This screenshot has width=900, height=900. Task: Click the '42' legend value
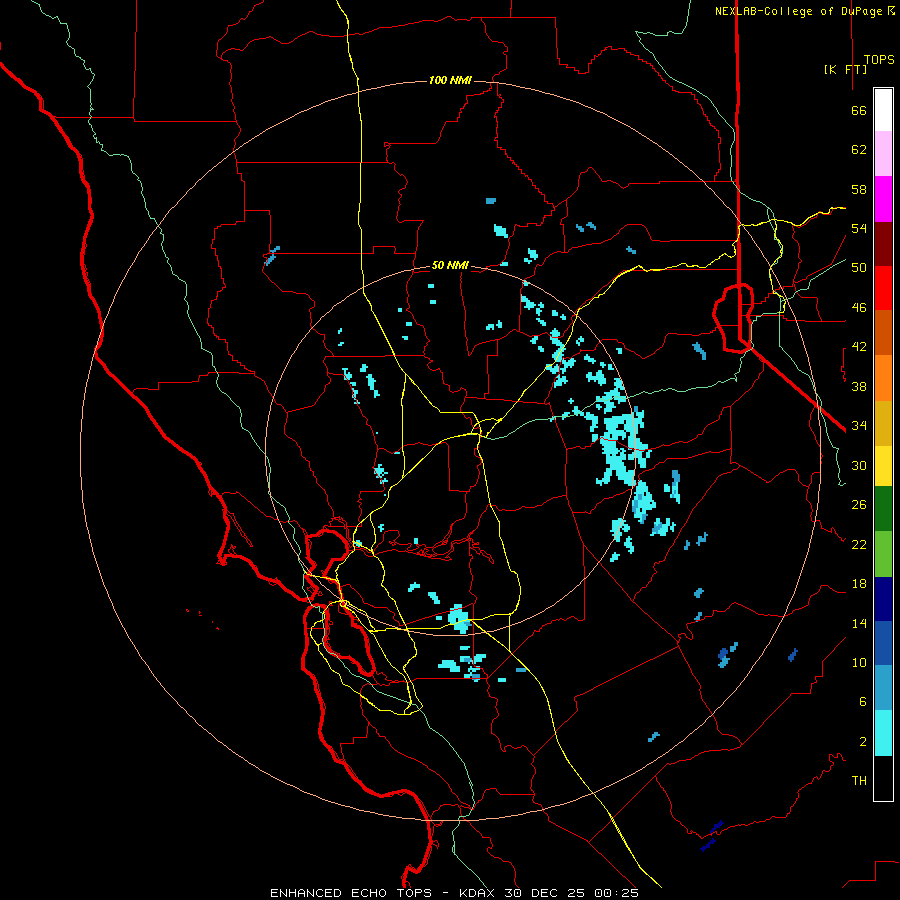[x=859, y=347]
